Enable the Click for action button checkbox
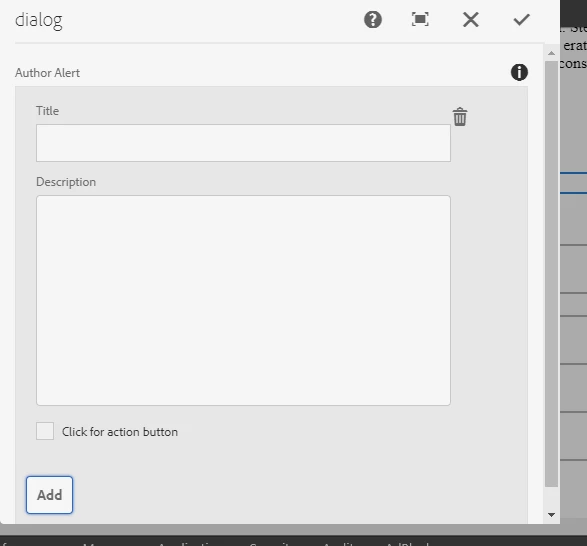Viewport: 587px width, 546px height. click(x=45, y=431)
